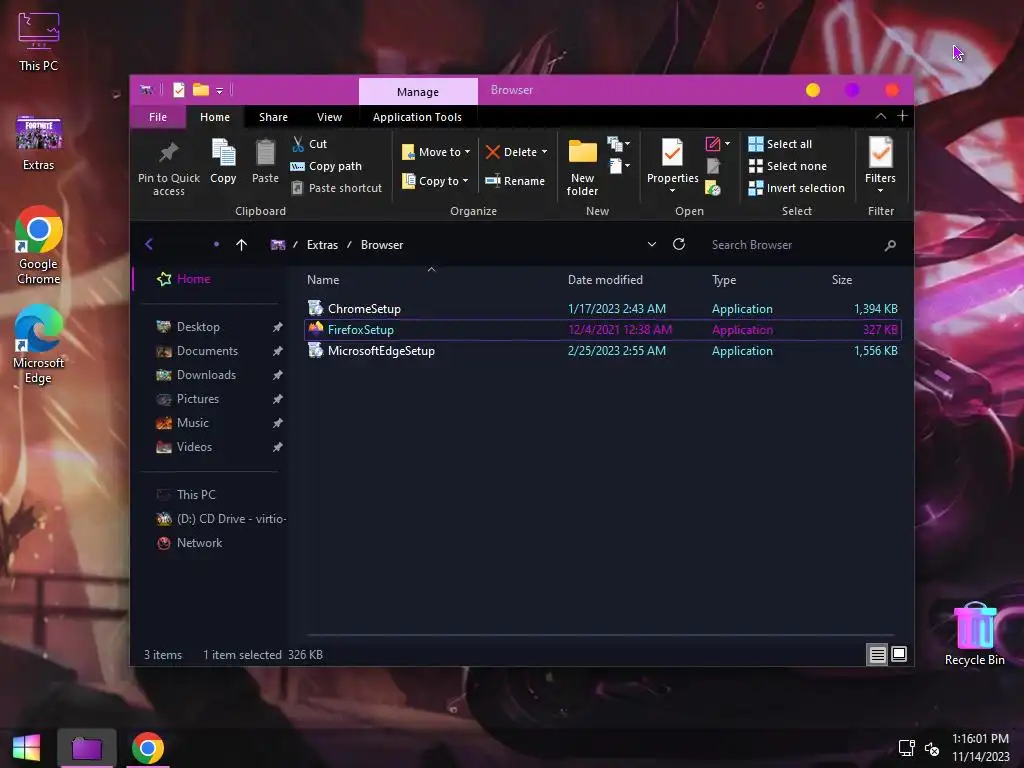The width and height of the screenshot is (1024, 768).
Task: Create a New folder from the ribbon
Action: [x=583, y=167]
